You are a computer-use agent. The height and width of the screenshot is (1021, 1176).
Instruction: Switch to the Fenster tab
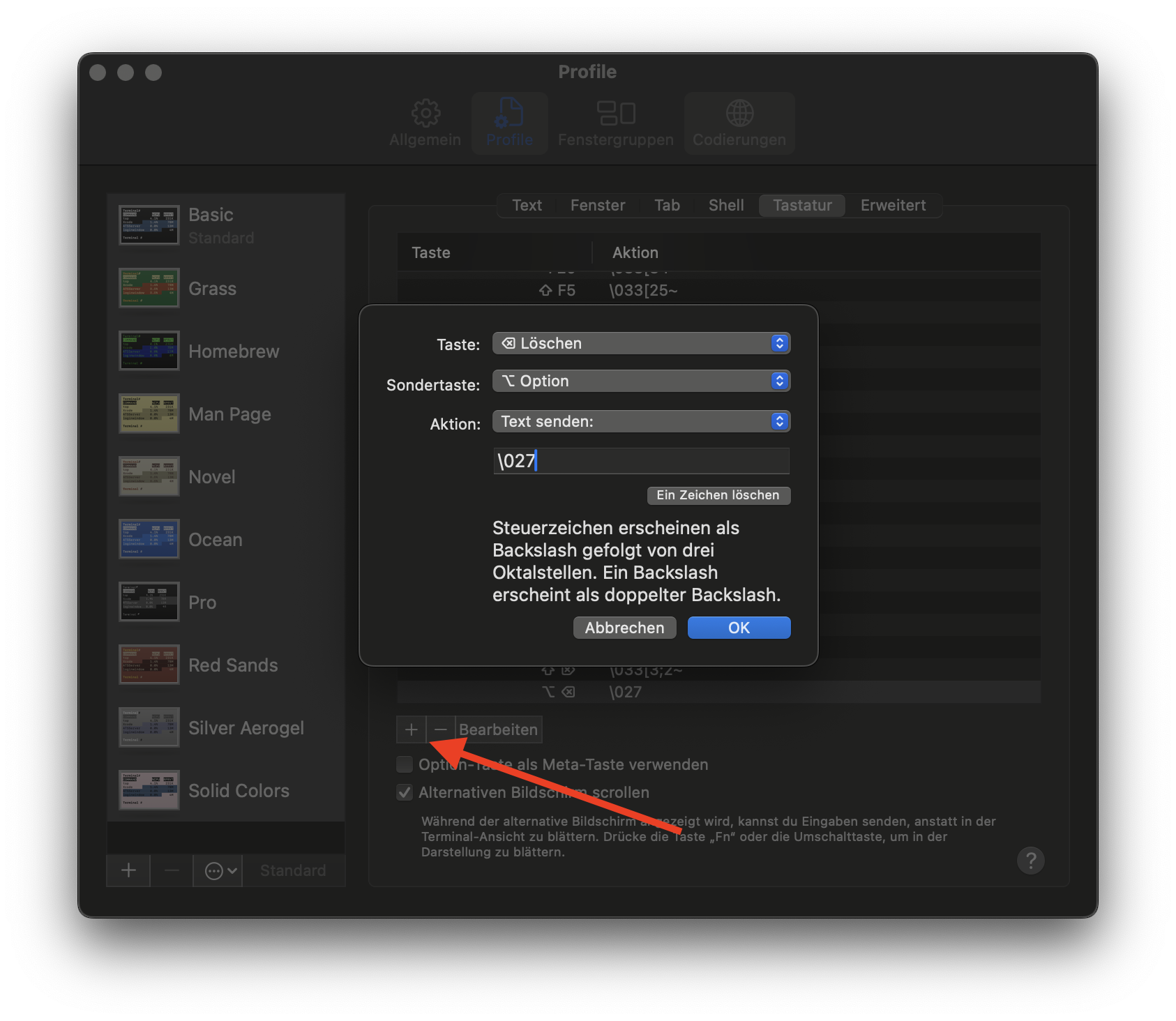[x=598, y=205]
